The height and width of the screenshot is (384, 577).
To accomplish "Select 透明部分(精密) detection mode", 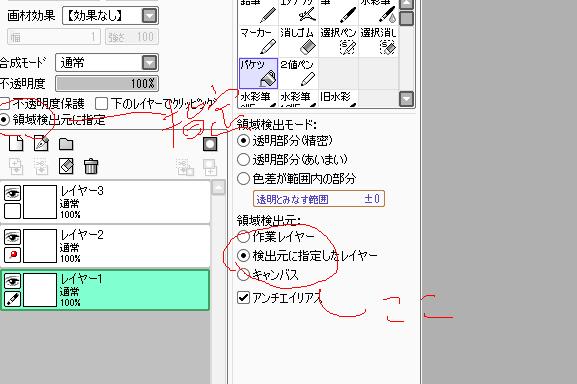I will (x=243, y=141).
